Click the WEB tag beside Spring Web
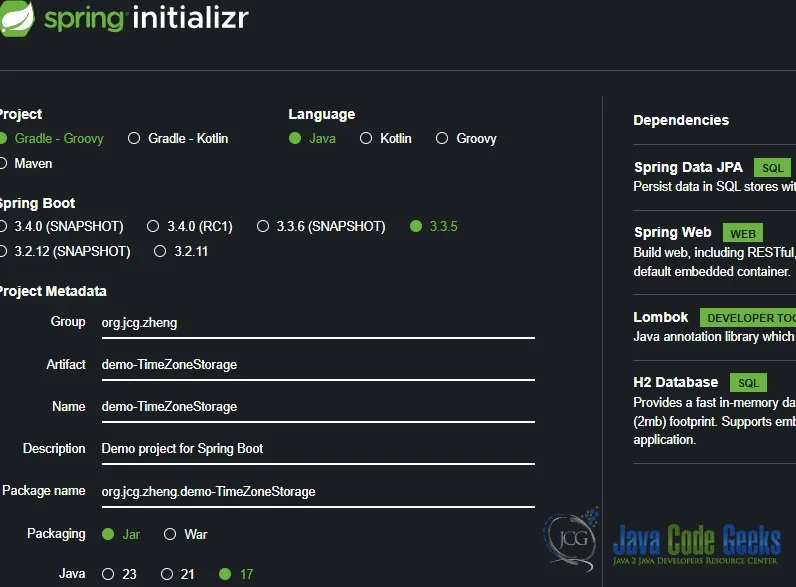The height and width of the screenshot is (587, 796). coord(743,234)
